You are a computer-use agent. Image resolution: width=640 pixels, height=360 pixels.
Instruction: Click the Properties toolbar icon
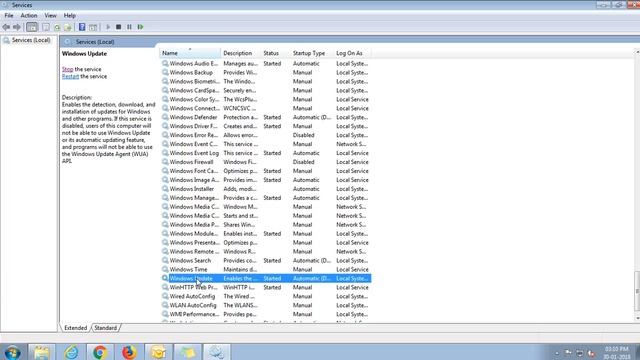point(46,27)
